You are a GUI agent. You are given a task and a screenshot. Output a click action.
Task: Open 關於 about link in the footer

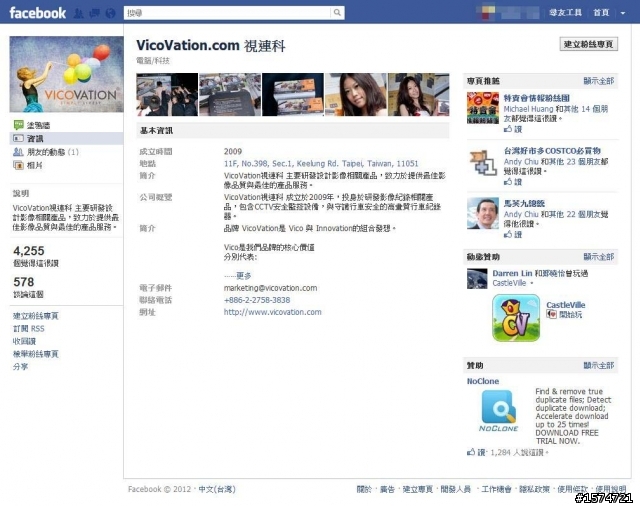[364, 489]
